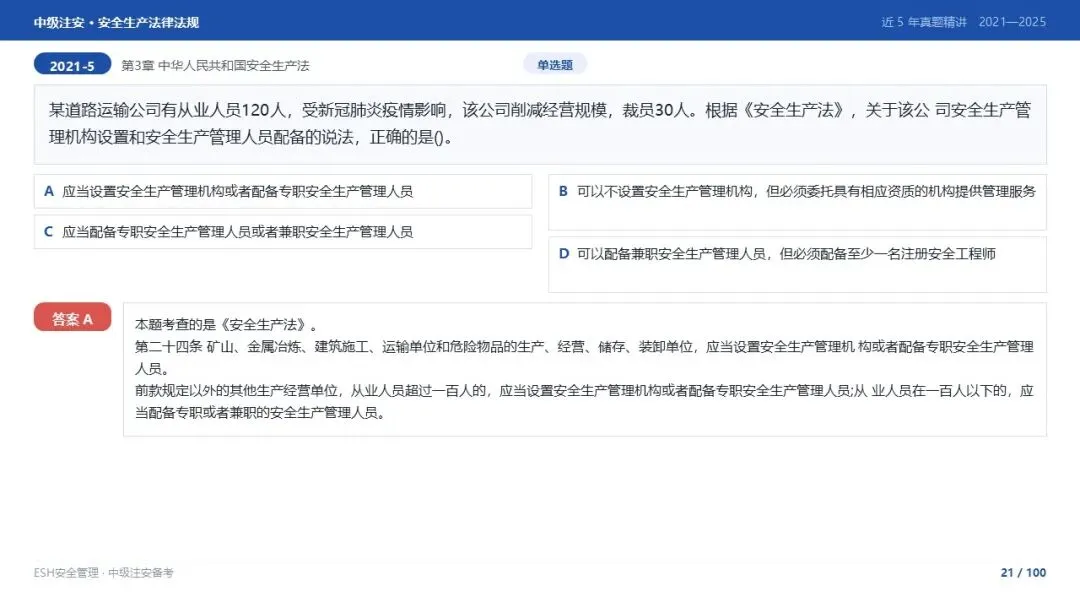Click header title 中级注安・安全生产法律法规
Image resolution: width=1080 pixels, height=608 pixels.
coord(116,23)
